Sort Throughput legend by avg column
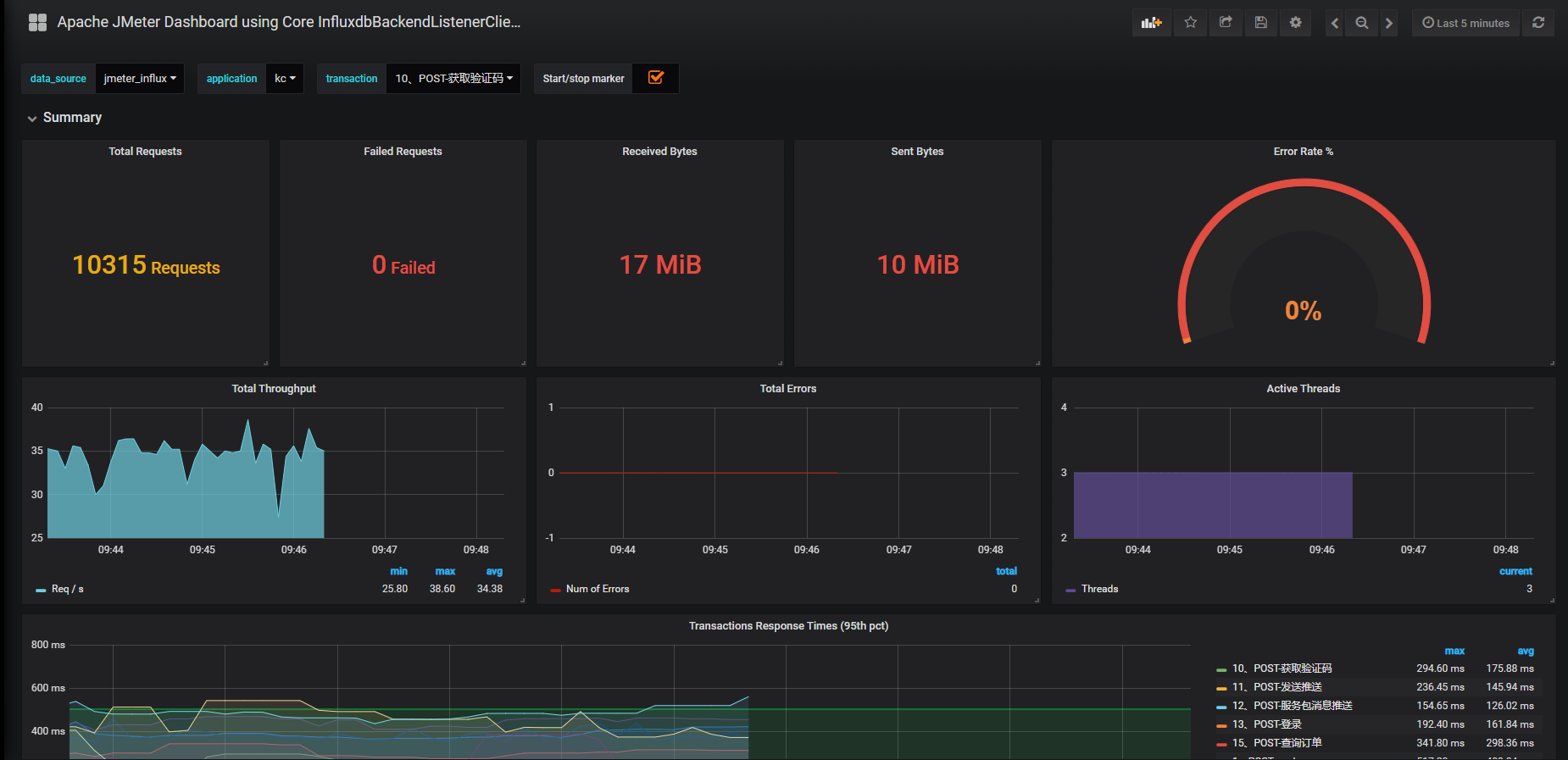The height and width of the screenshot is (760, 1568). (x=494, y=572)
